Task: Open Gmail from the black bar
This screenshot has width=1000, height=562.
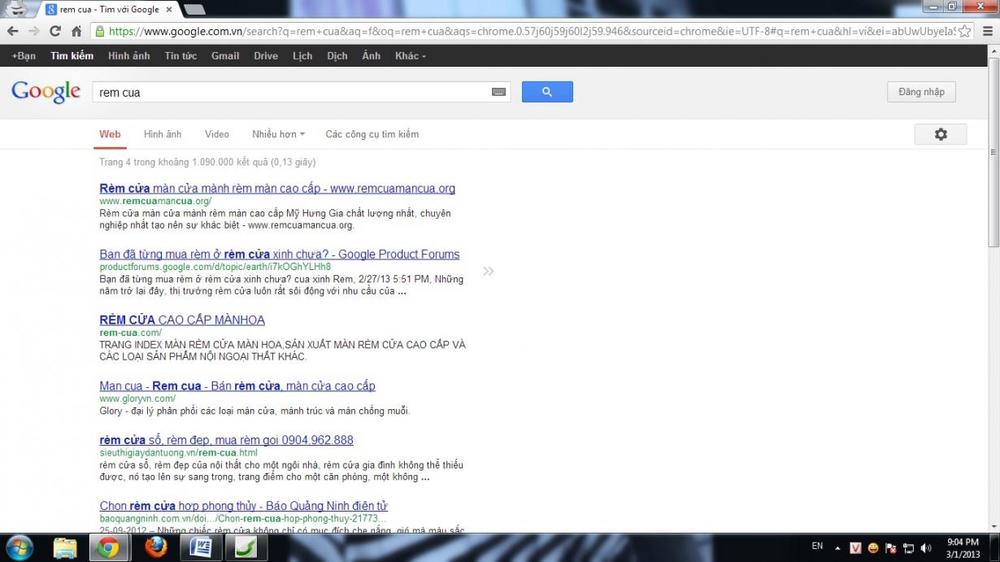Action: coord(225,56)
